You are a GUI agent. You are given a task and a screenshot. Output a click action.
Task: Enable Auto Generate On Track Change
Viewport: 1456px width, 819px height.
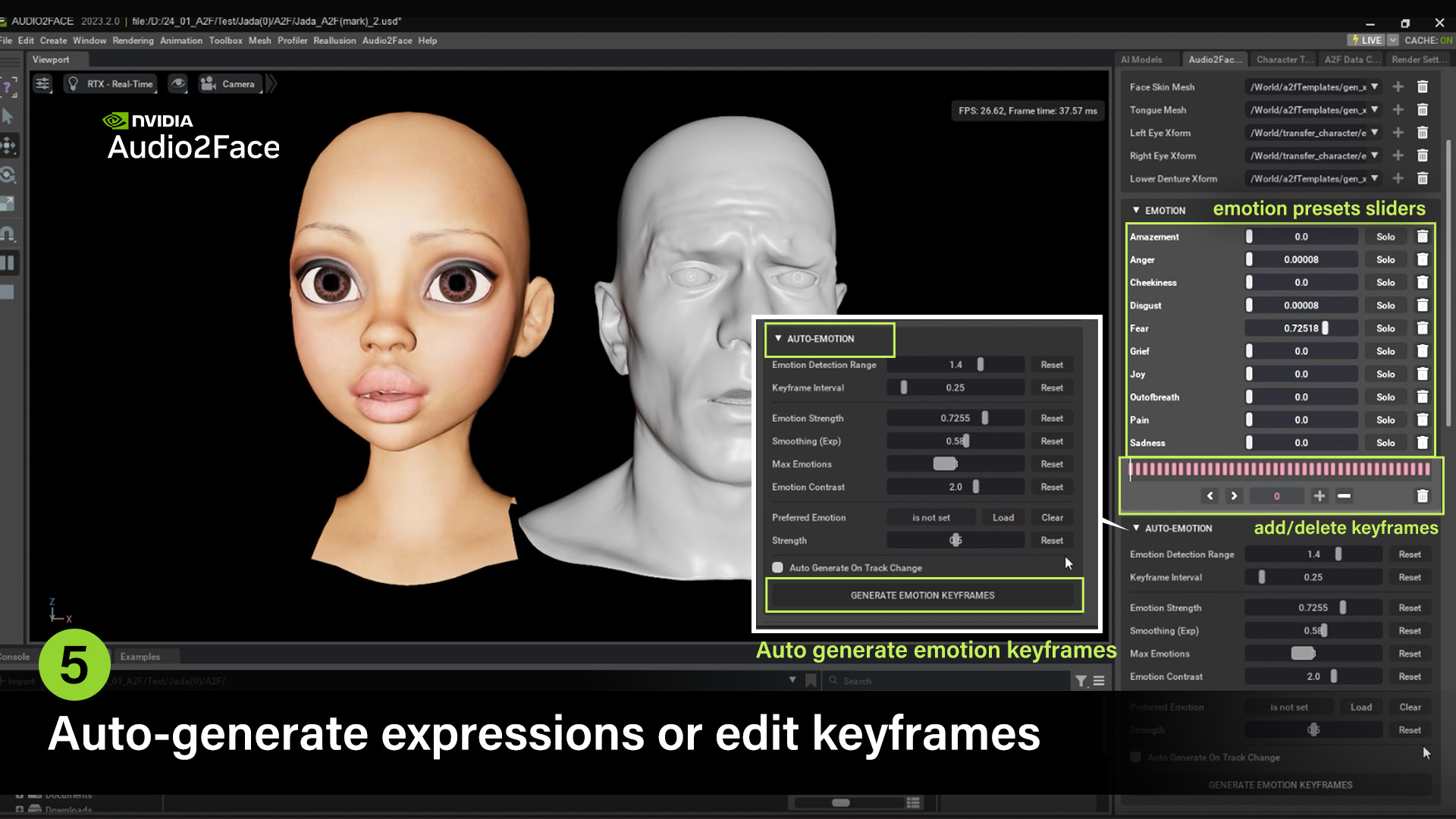pyautogui.click(x=777, y=566)
